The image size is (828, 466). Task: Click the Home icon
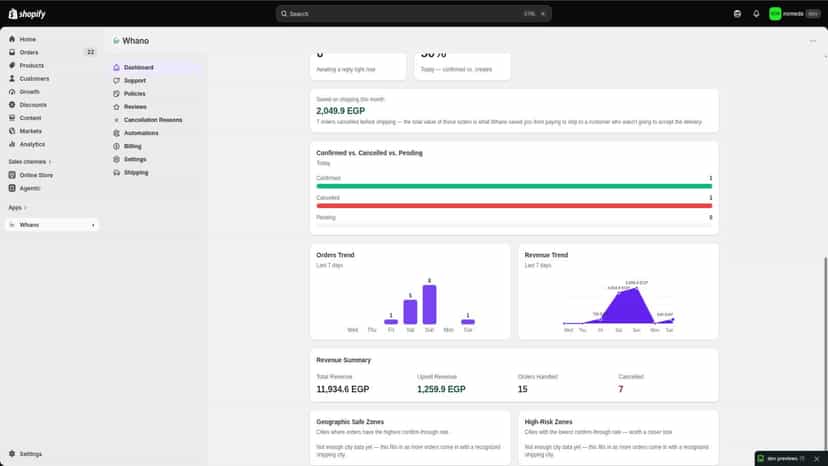click(x=12, y=39)
